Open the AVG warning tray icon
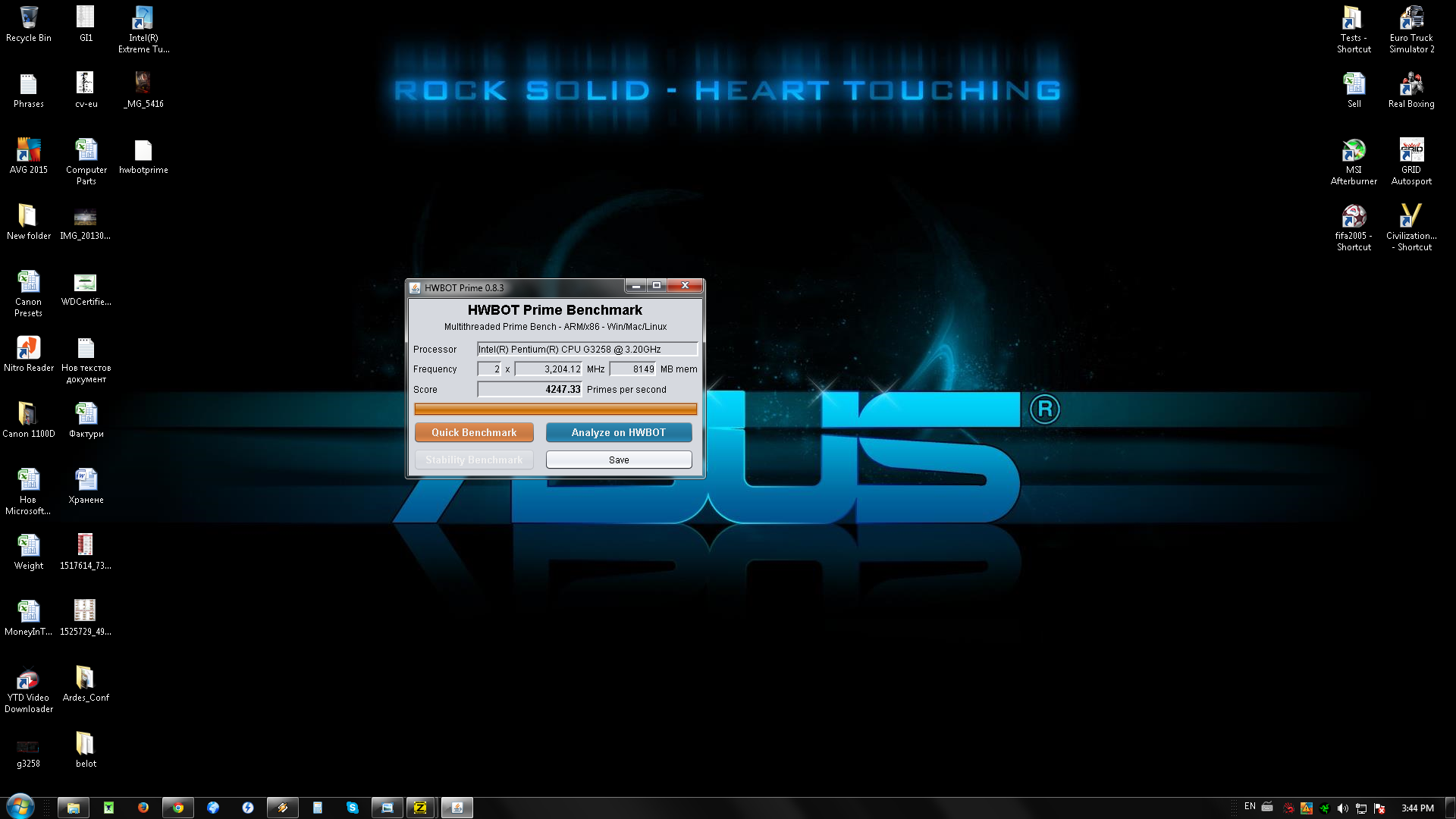 [x=1307, y=808]
